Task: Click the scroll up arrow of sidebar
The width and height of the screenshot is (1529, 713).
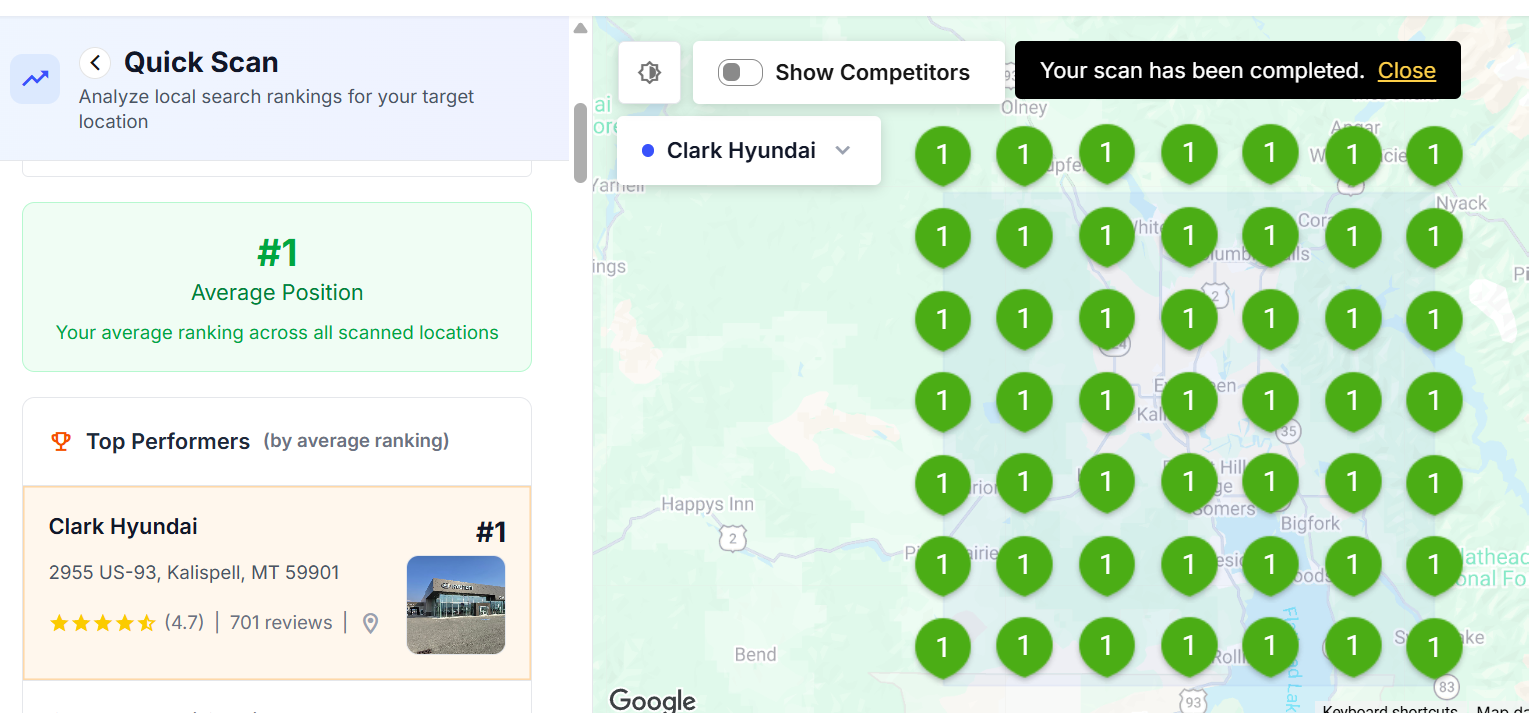Action: [580, 28]
